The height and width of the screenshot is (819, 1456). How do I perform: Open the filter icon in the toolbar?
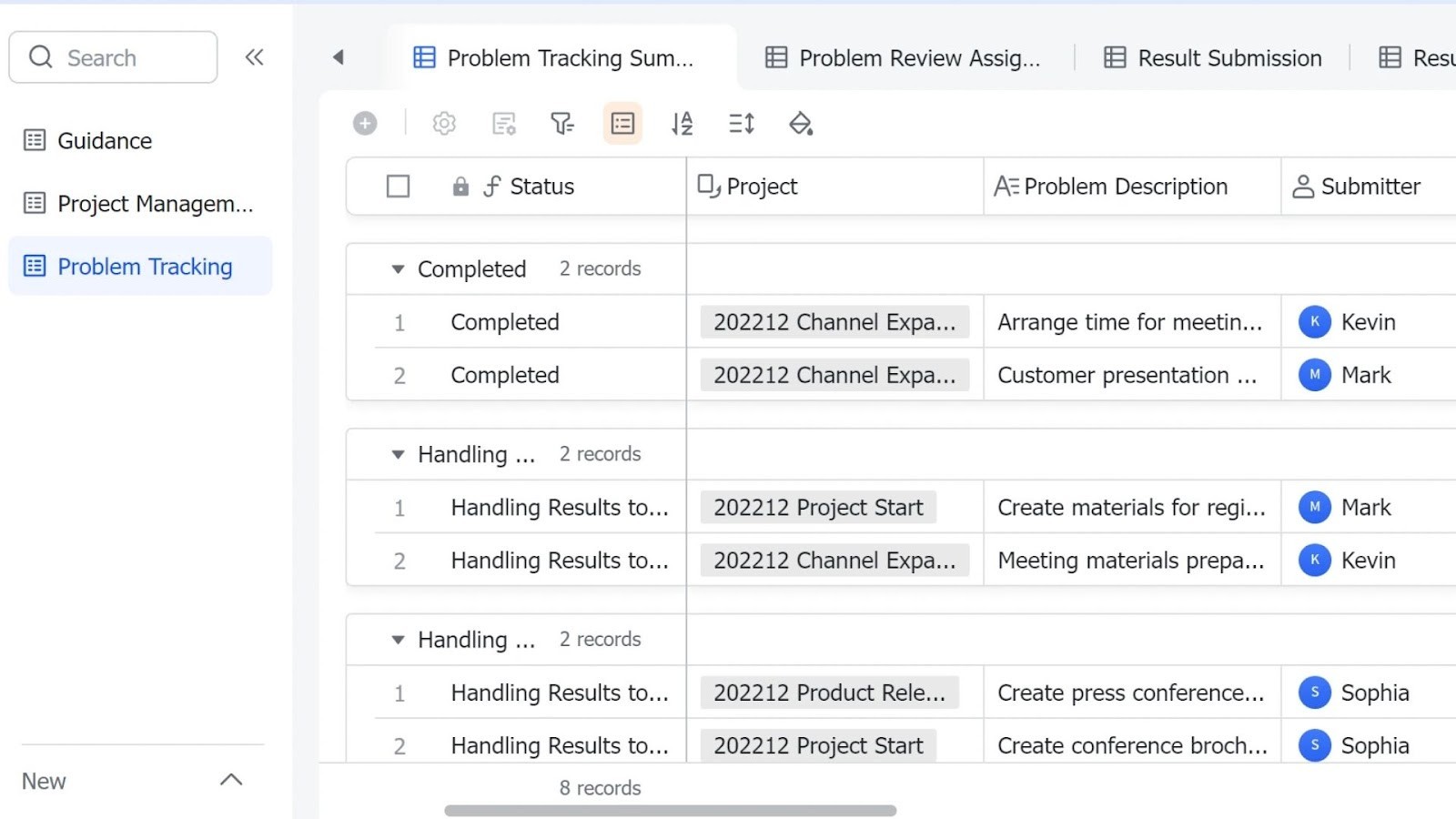pyautogui.click(x=563, y=123)
